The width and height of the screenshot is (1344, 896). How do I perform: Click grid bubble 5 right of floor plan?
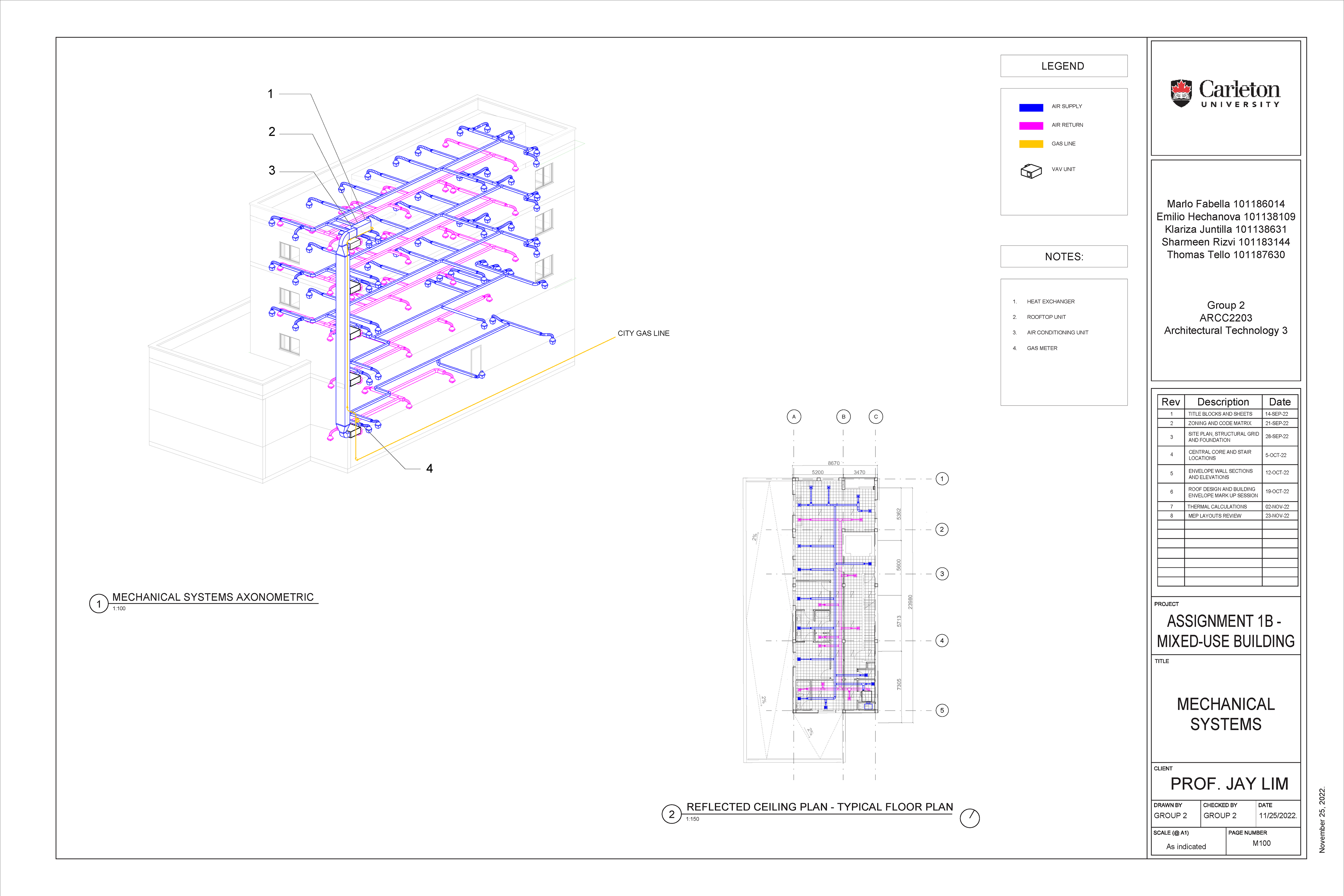pos(942,710)
